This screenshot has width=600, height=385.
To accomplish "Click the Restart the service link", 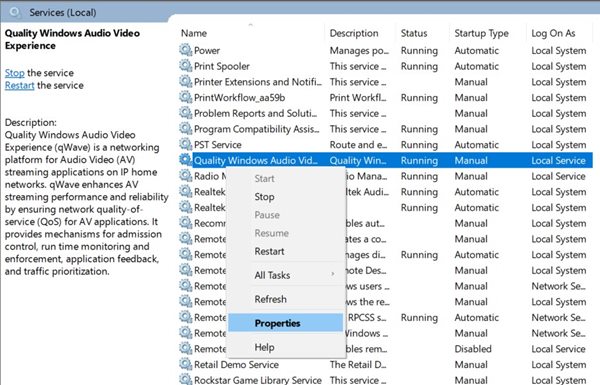I will (20, 85).
